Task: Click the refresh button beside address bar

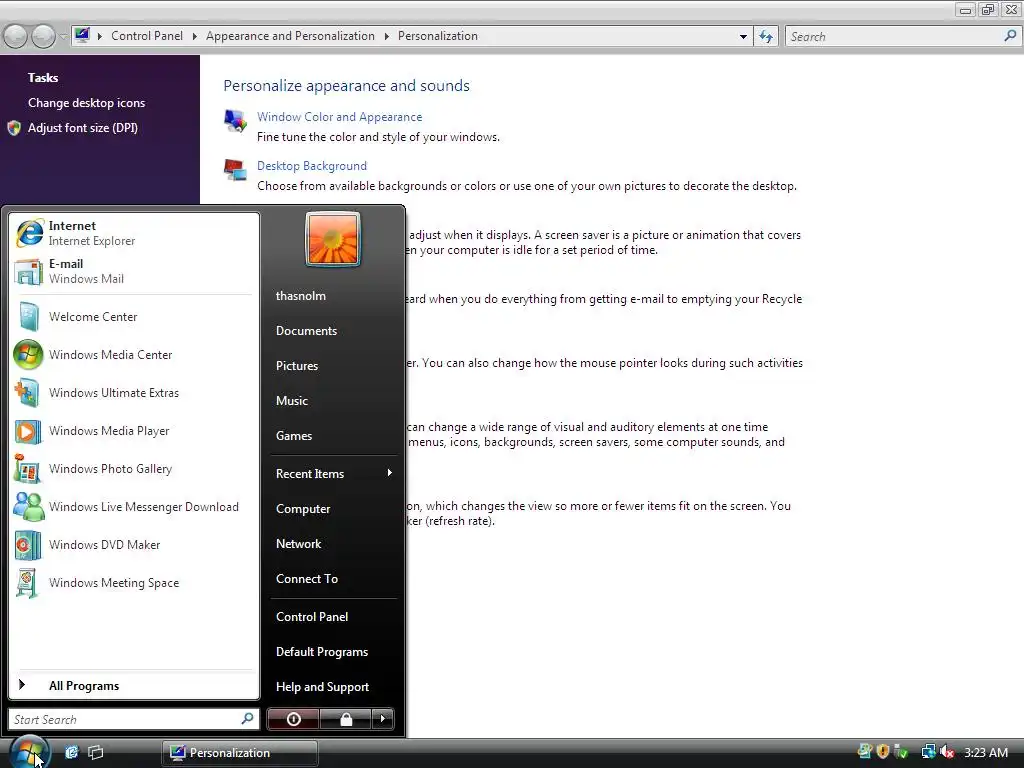Action: click(766, 37)
